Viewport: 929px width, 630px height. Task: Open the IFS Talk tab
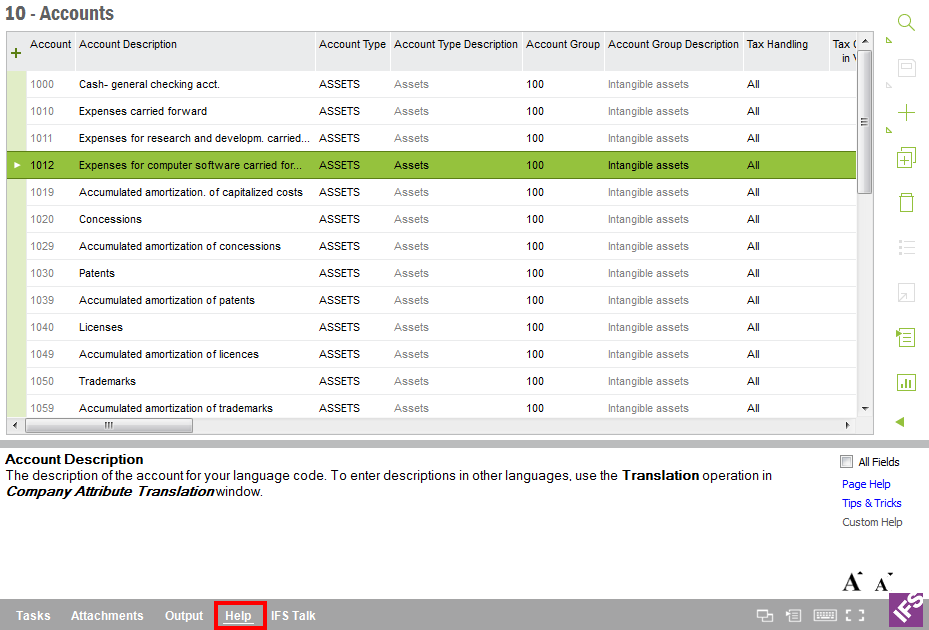(293, 616)
